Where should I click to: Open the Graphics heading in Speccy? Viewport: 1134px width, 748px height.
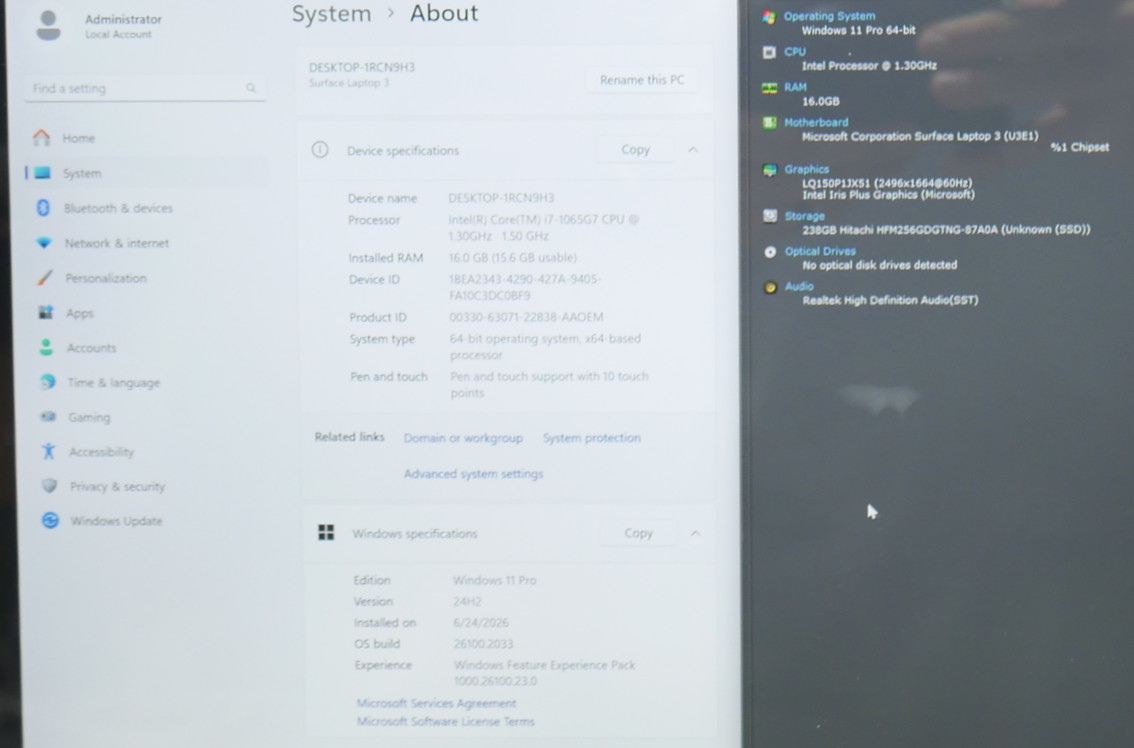point(807,169)
